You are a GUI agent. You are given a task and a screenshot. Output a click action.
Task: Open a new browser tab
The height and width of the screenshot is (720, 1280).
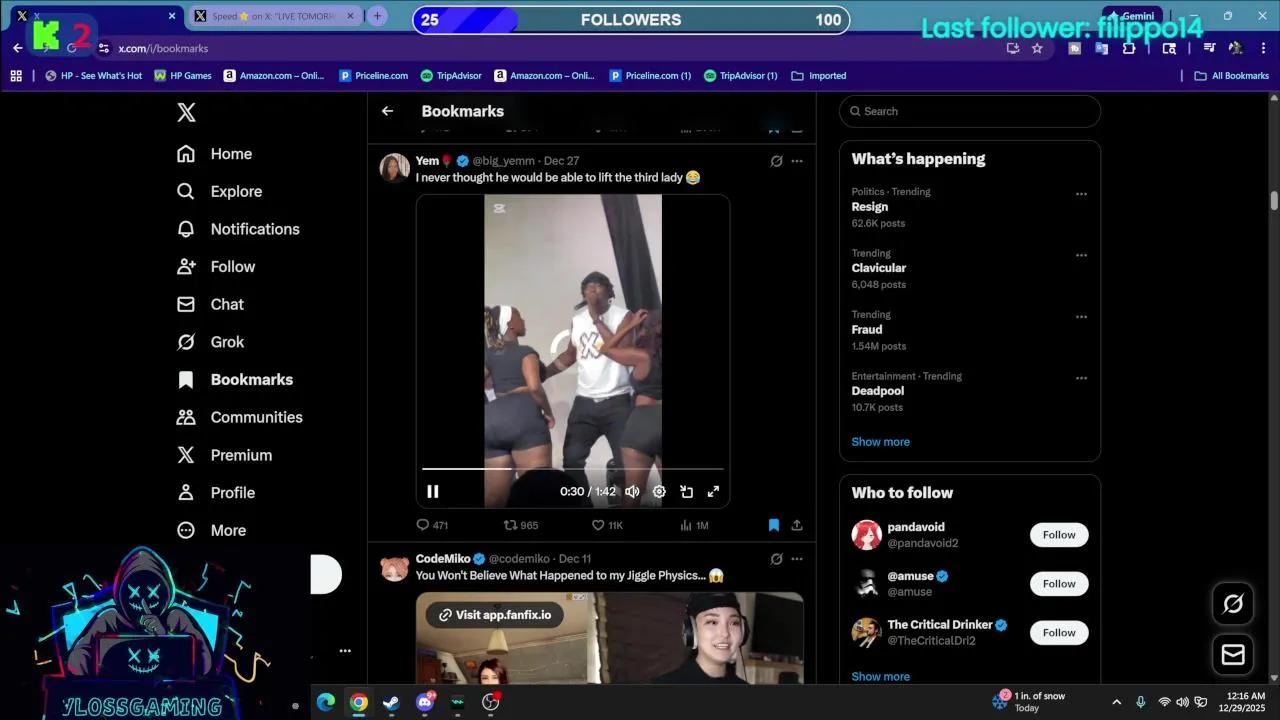pyautogui.click(x=377, y=16)
